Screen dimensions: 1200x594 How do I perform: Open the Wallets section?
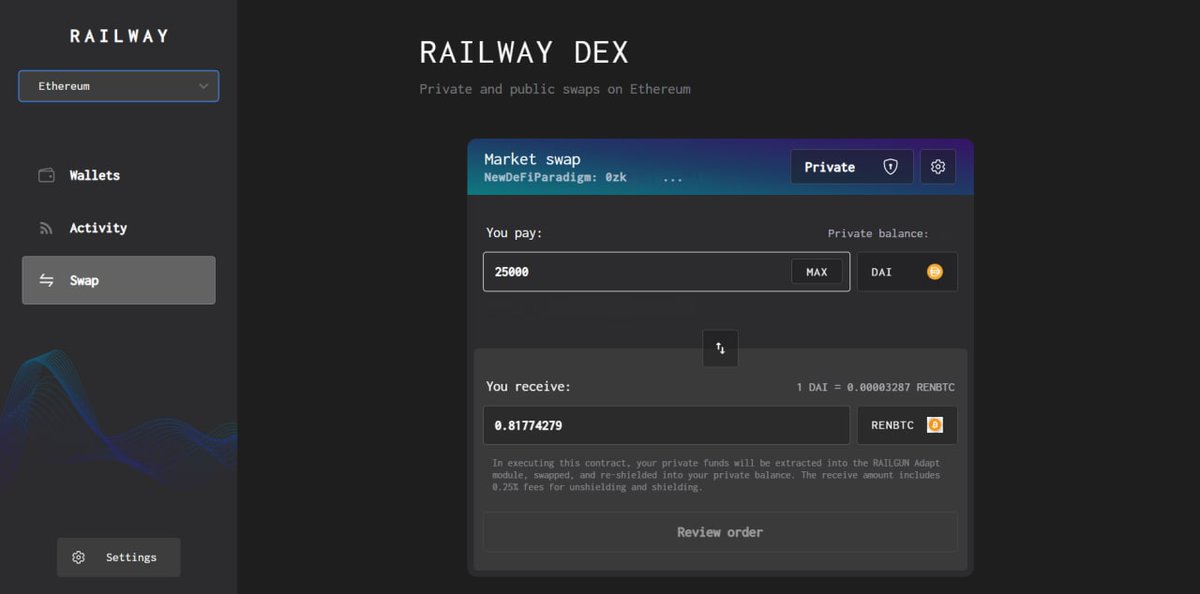point(118,175)
